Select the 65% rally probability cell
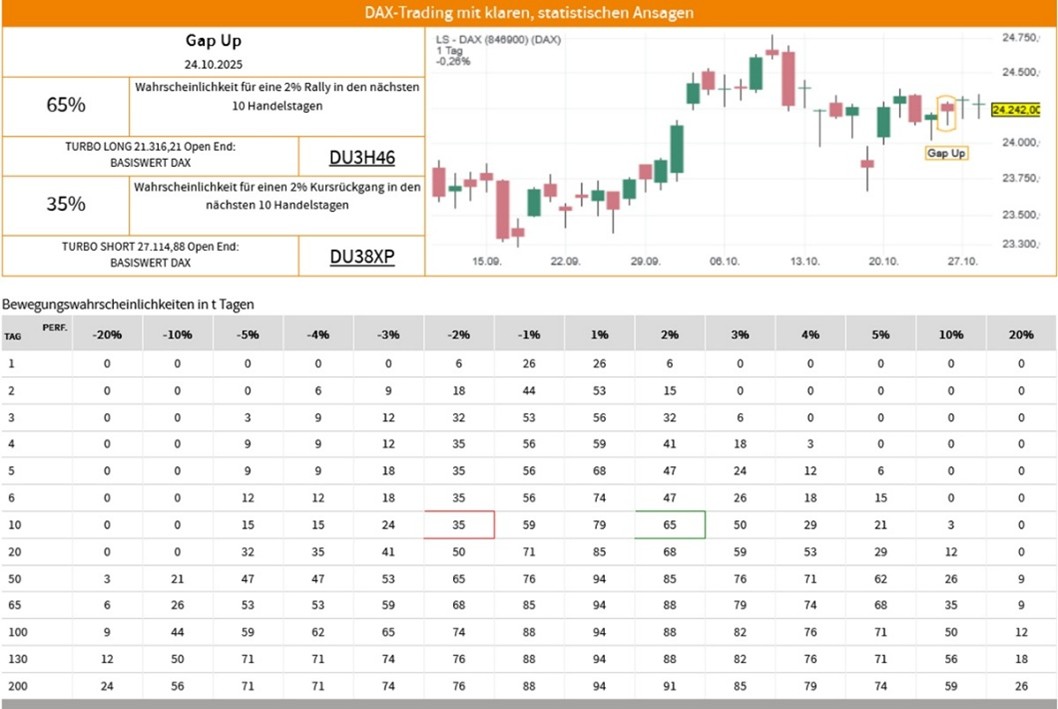 point(66,104)
